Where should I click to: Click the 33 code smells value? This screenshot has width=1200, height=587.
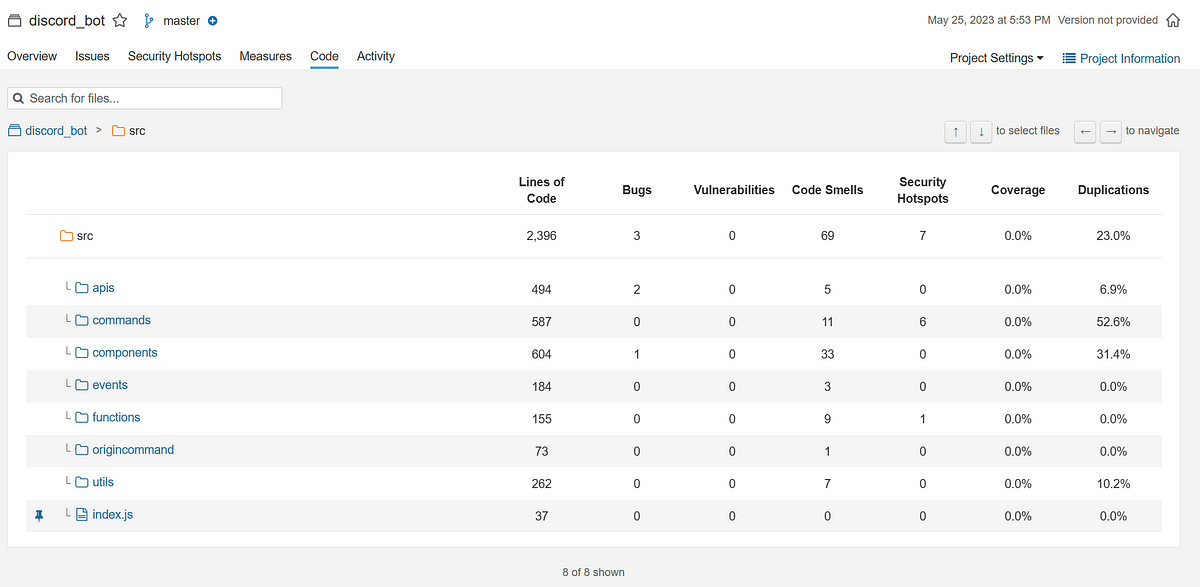[x=827, y=354]
